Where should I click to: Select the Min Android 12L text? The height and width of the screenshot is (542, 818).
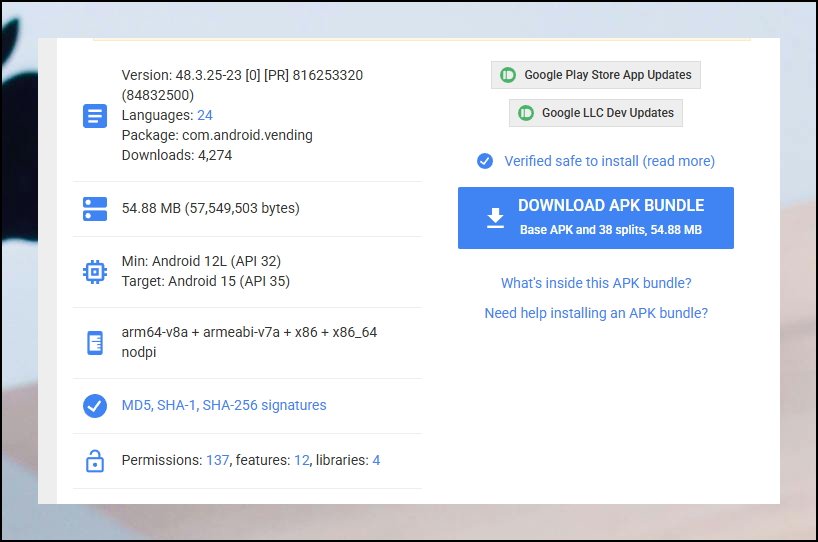tap(201, 261)
